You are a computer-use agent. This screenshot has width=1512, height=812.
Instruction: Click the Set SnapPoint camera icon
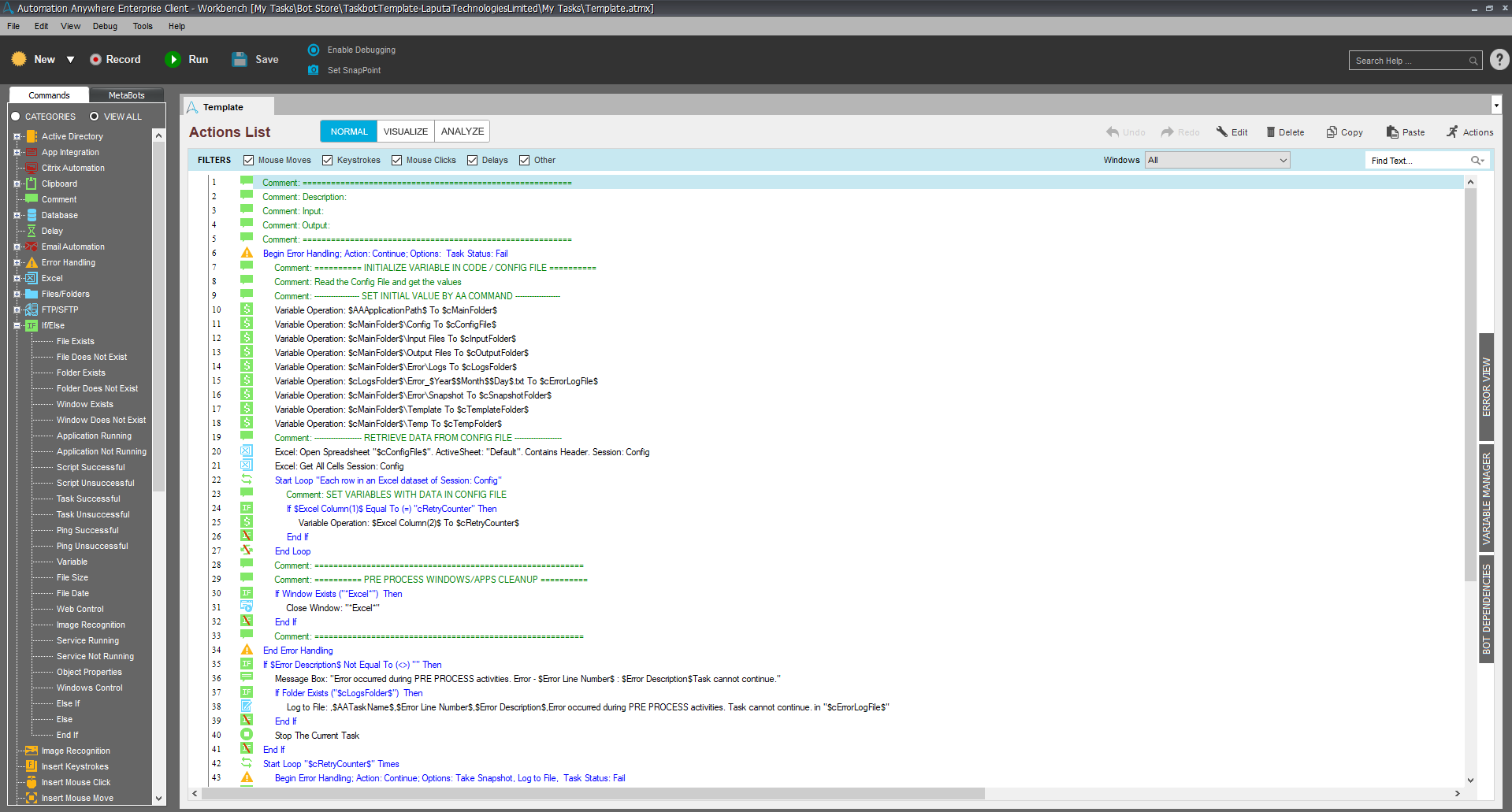click(314, 70)
